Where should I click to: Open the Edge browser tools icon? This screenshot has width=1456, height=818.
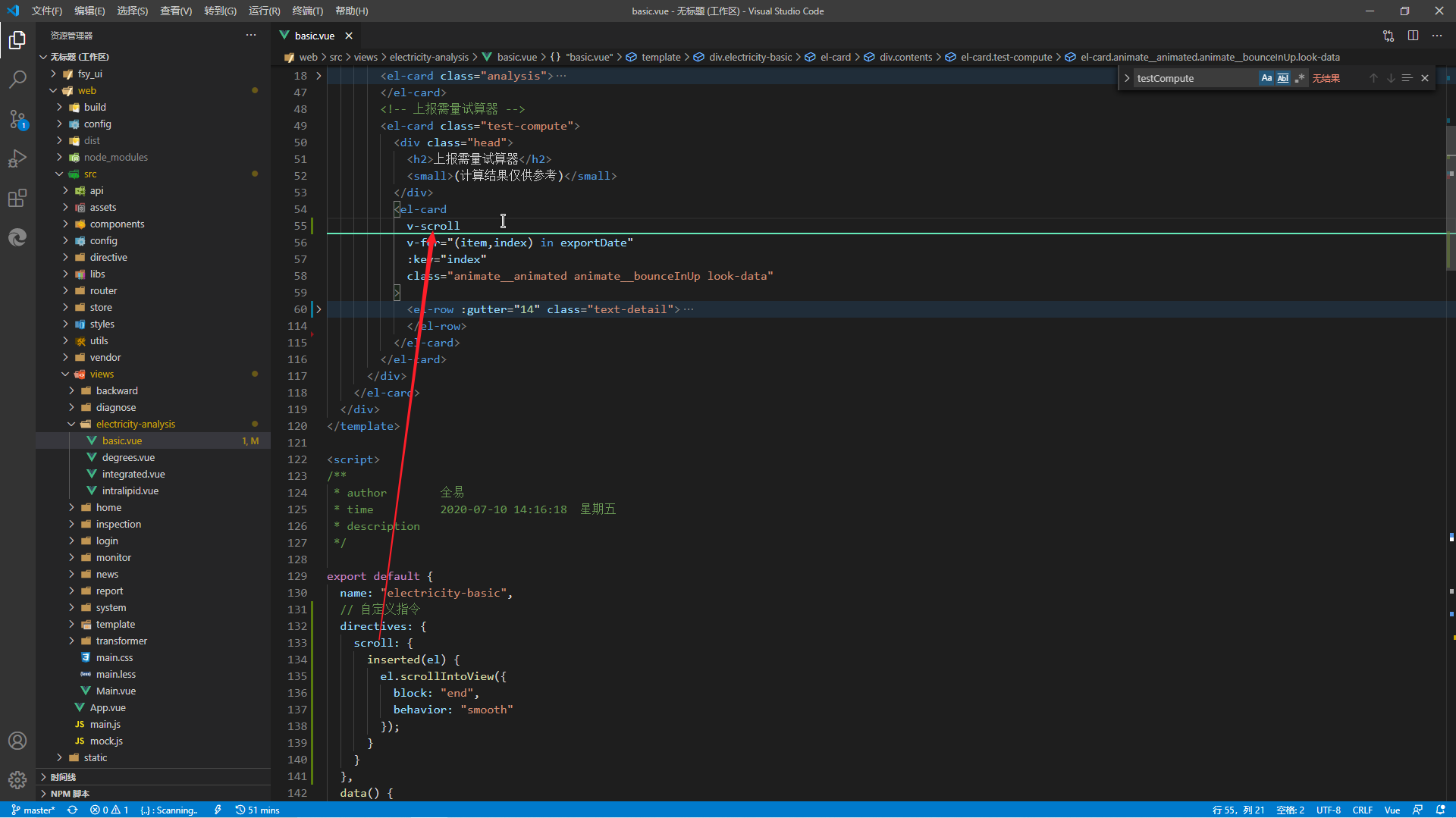click(17, 237)
